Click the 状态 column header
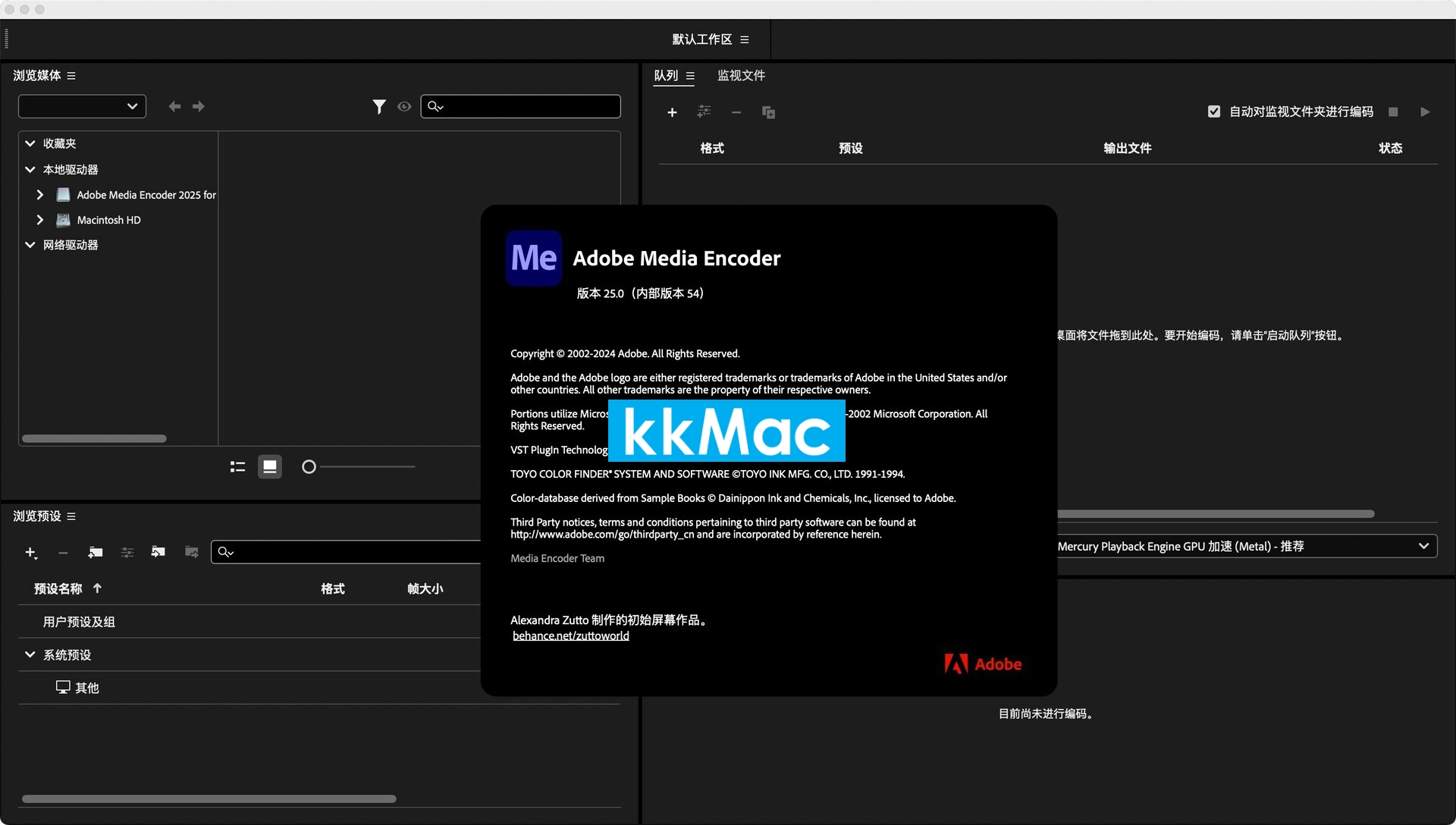Image resolution: width=1456 pixels, height=825 pixels. point(1391,149)
